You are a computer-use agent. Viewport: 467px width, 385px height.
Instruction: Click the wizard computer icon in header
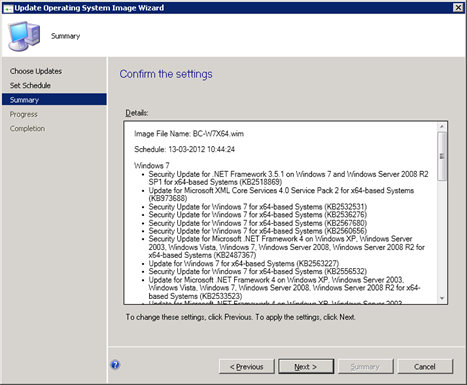click(24, 36)
